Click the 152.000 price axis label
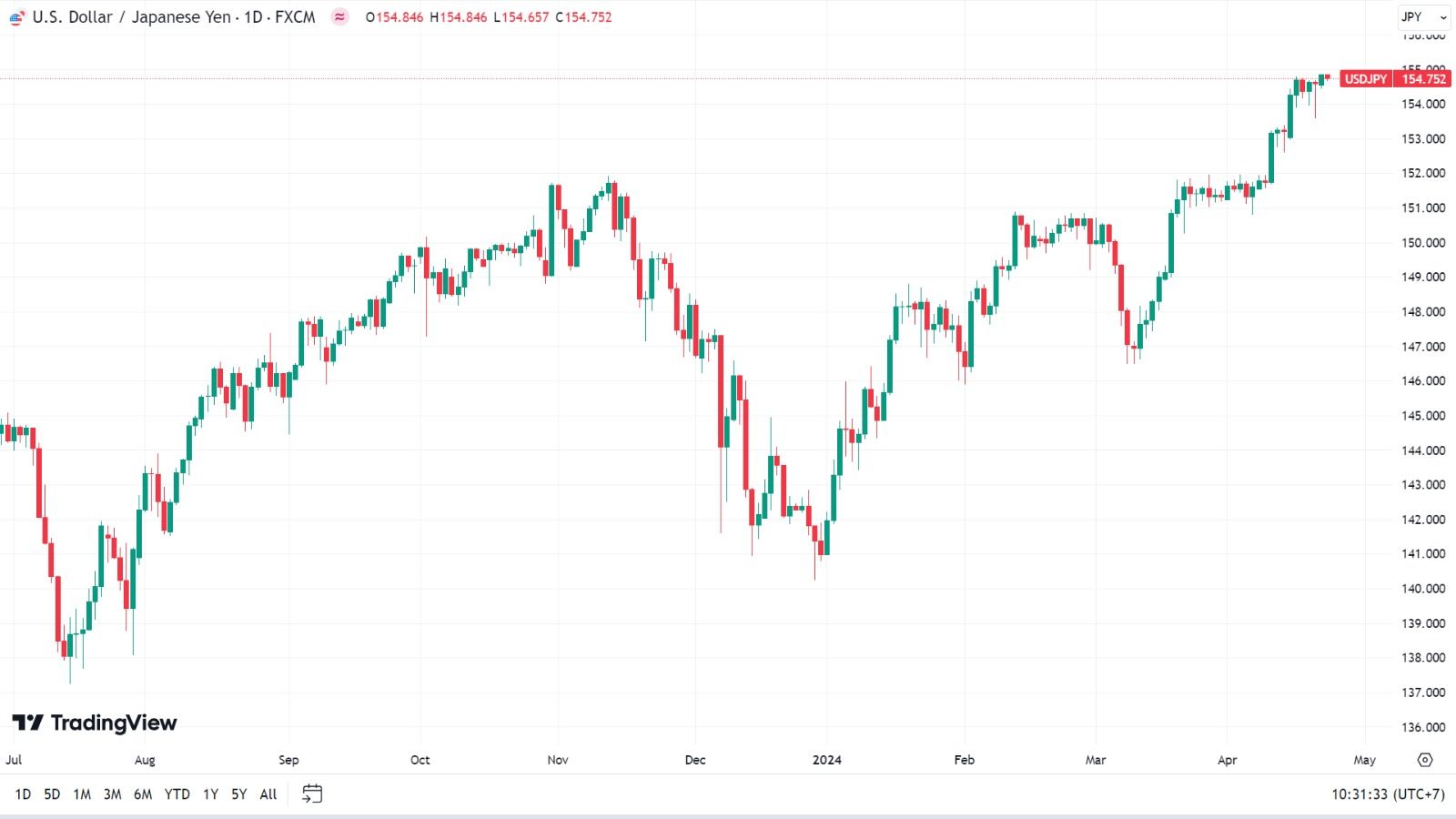 pyautogui.click(x=1423, y=173)
